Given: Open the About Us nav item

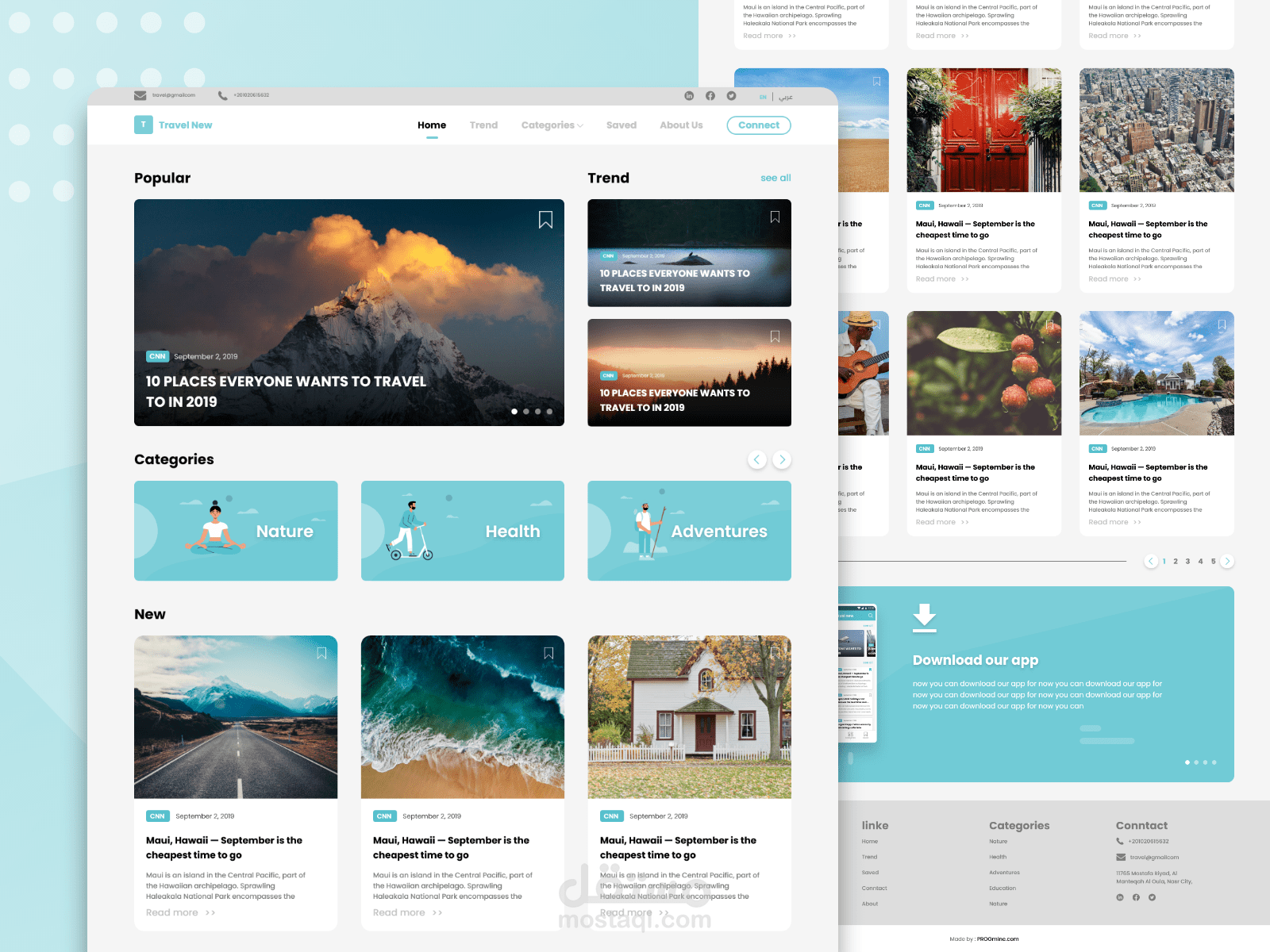Looking at the screenshot, I should click(x=681, y=125).
